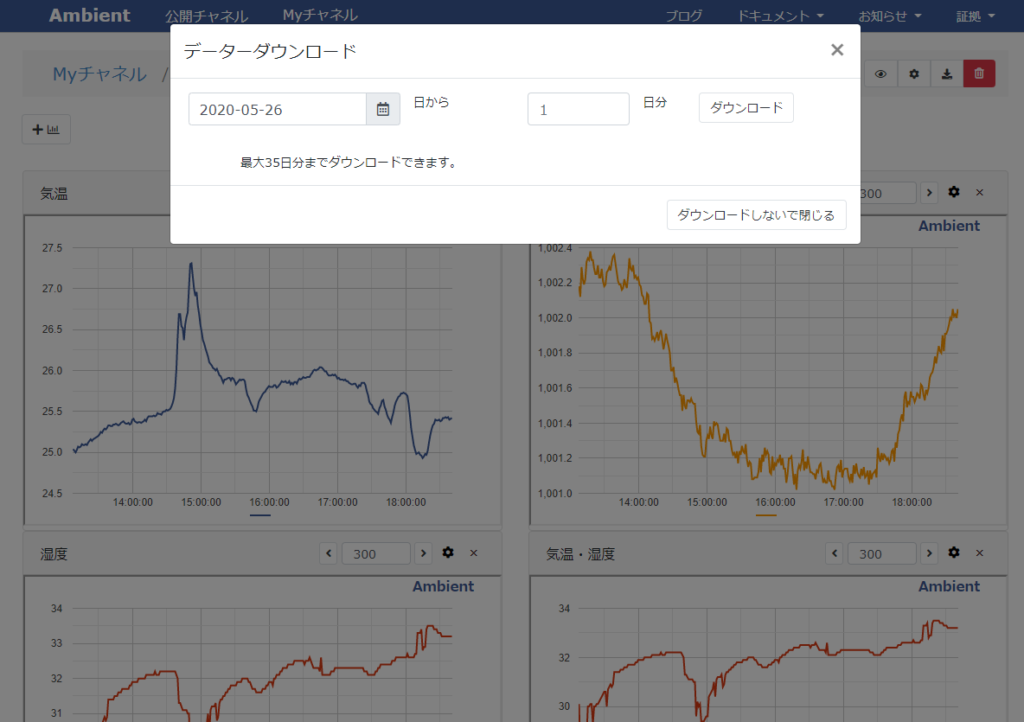Add a new chart with plus icon

point(46,129)
